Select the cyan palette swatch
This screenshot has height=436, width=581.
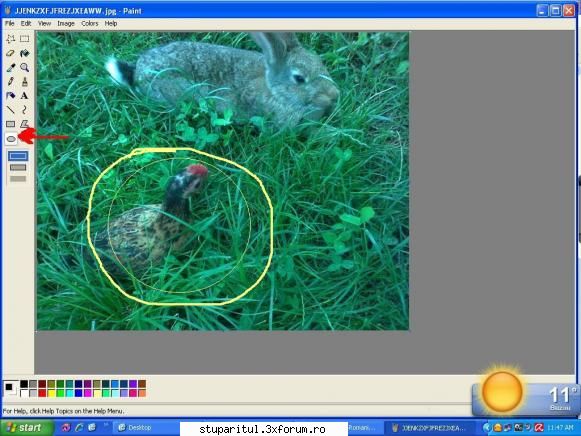pyautogui.click(x=69, y=393)
